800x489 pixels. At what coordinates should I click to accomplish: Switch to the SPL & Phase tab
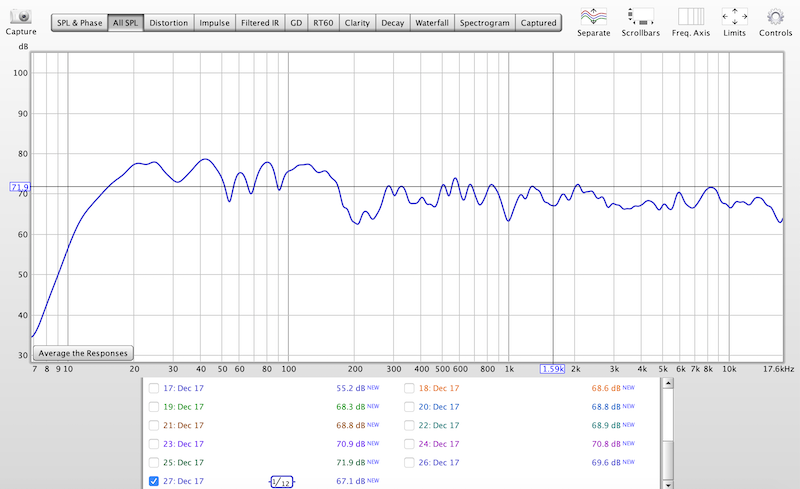(x=80, y=23)
